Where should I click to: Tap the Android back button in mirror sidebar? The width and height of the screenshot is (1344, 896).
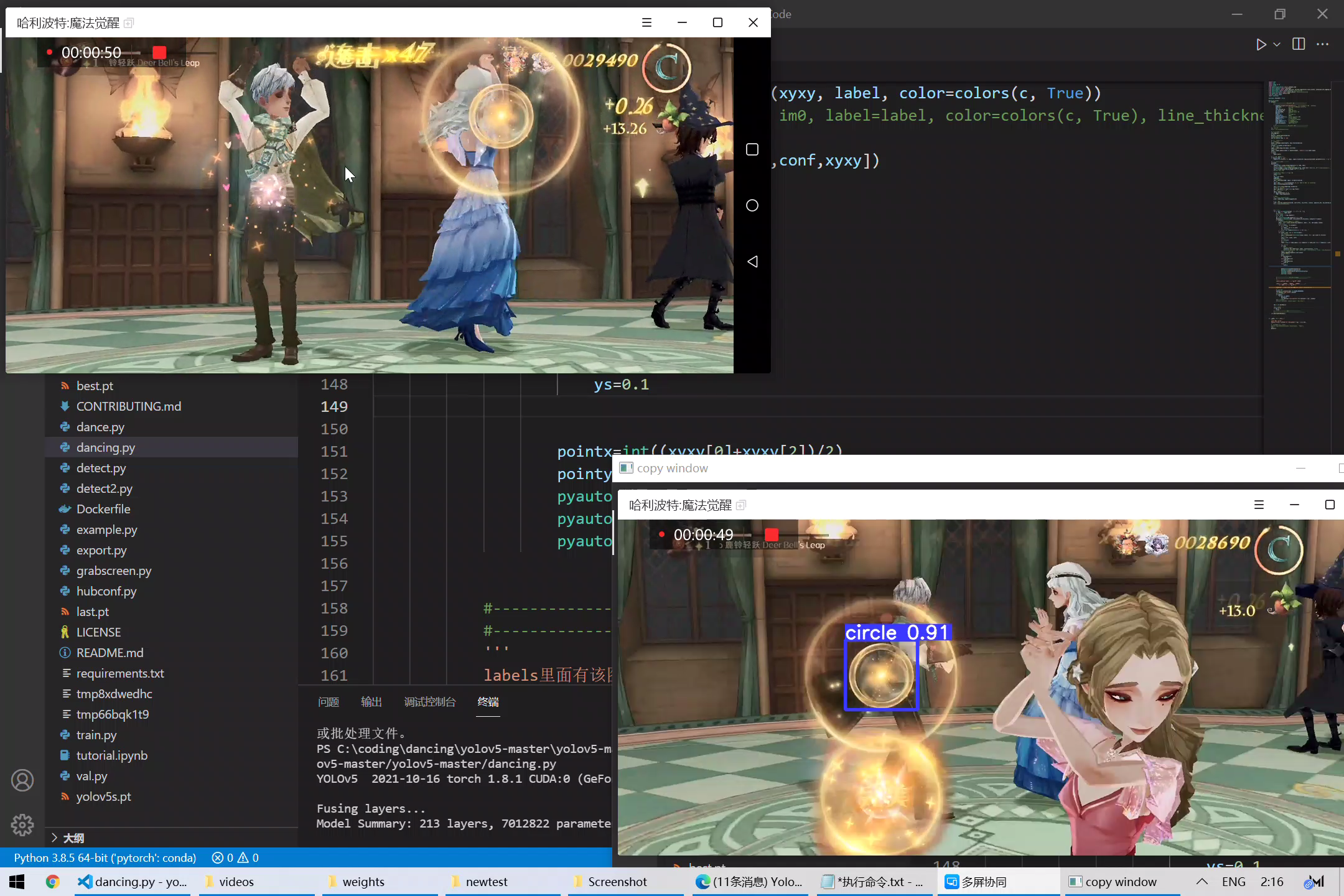click(752, 261)
